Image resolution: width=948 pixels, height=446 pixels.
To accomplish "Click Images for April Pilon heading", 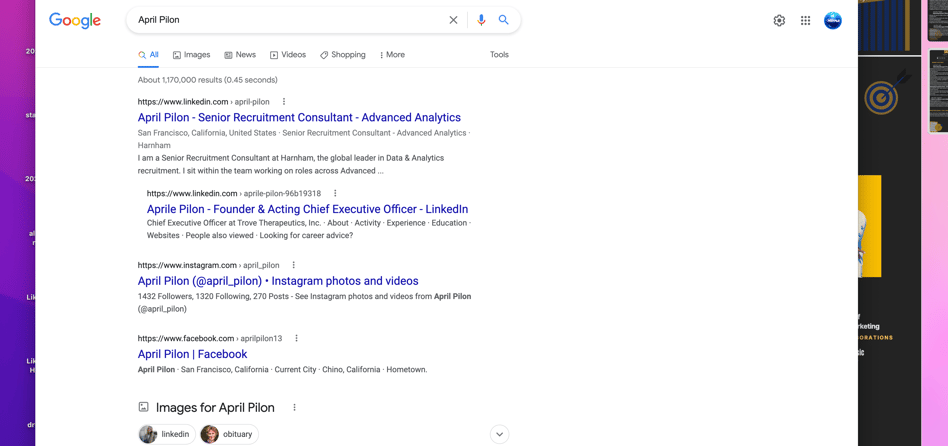I will [215, 407].
